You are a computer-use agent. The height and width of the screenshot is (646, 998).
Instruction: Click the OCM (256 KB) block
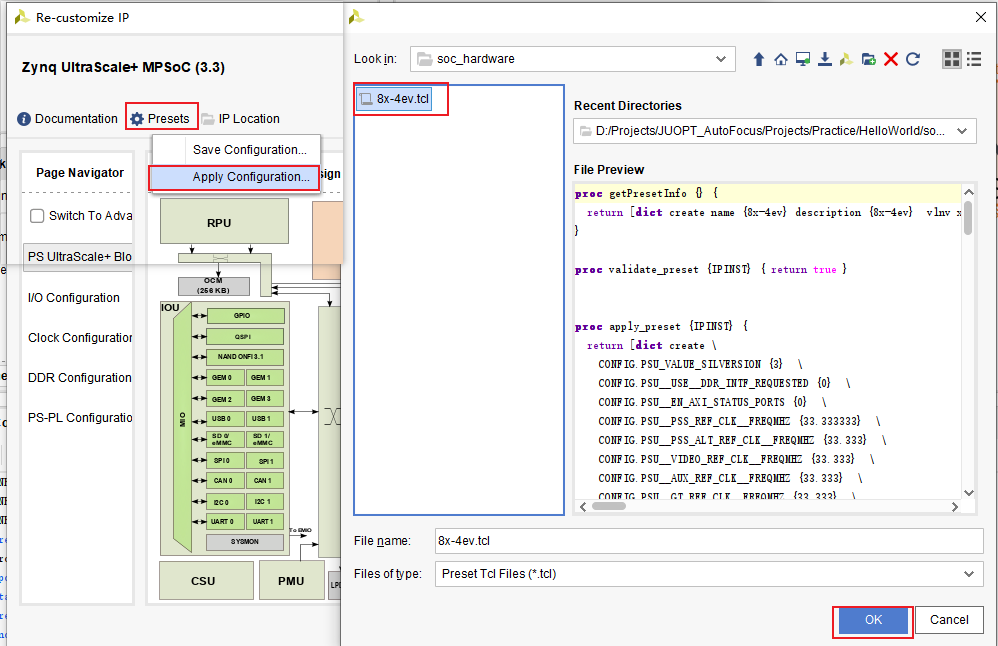click(x=214, y=286)
